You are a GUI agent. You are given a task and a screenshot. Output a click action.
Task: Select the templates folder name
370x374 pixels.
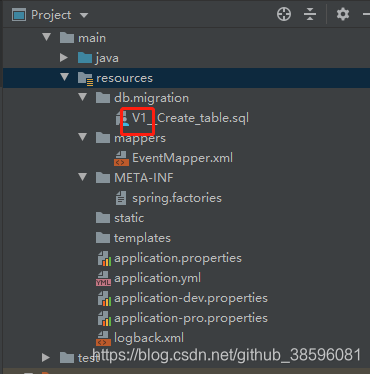(x=142, y=238)
